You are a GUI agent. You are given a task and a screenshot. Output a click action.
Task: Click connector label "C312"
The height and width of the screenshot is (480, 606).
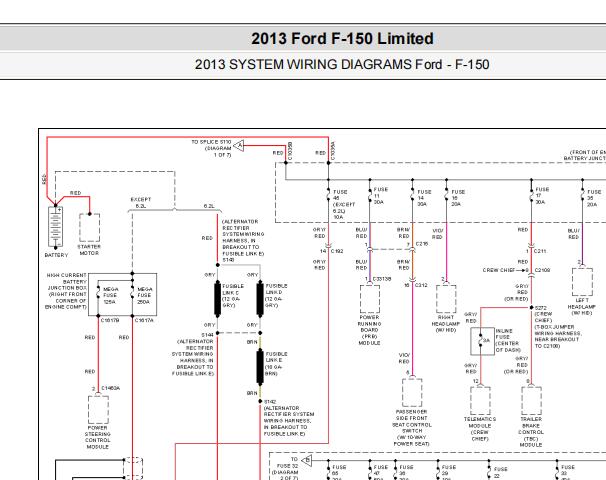click(x=421, y=285)
